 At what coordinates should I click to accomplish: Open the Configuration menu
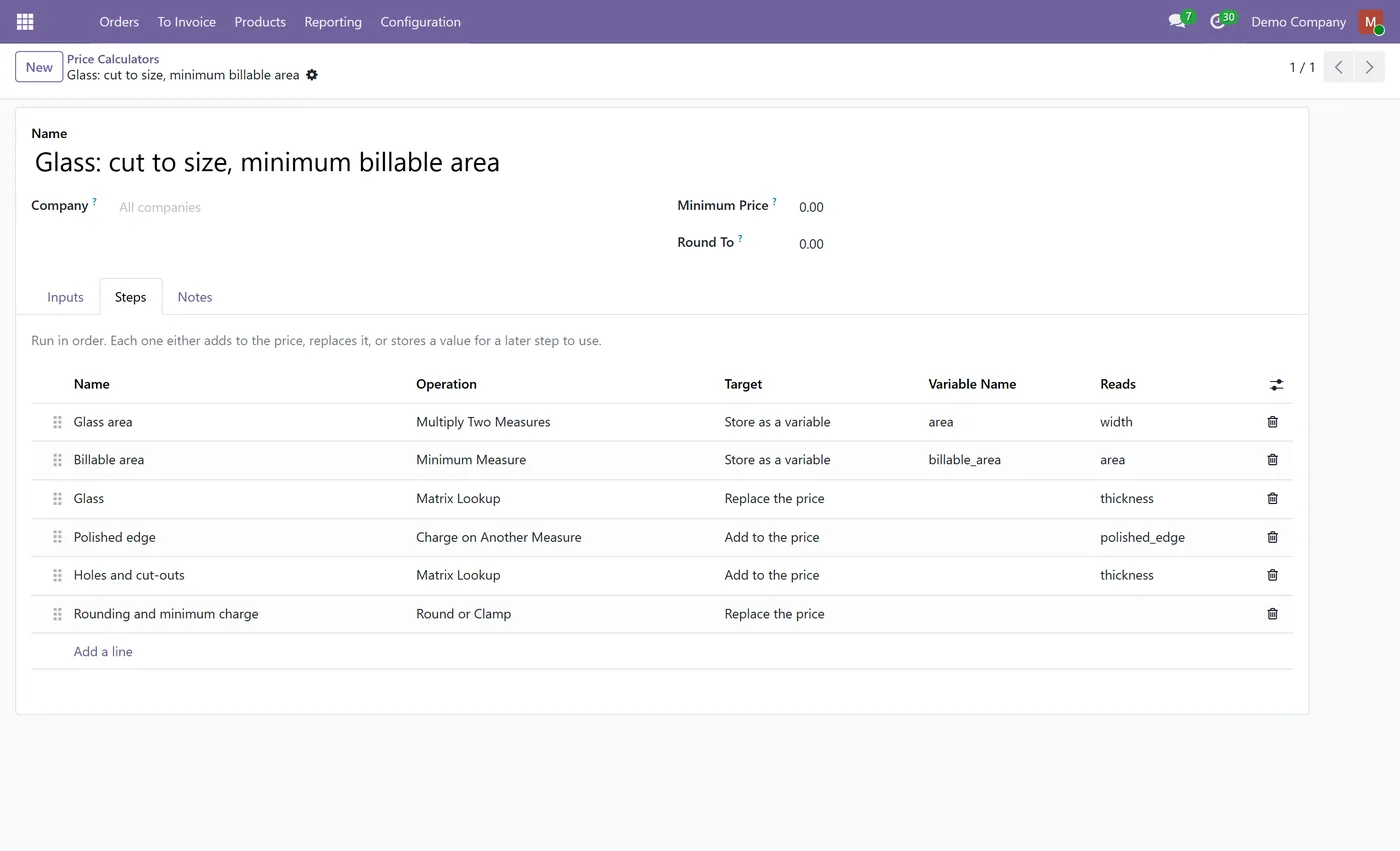coord(420,21)
